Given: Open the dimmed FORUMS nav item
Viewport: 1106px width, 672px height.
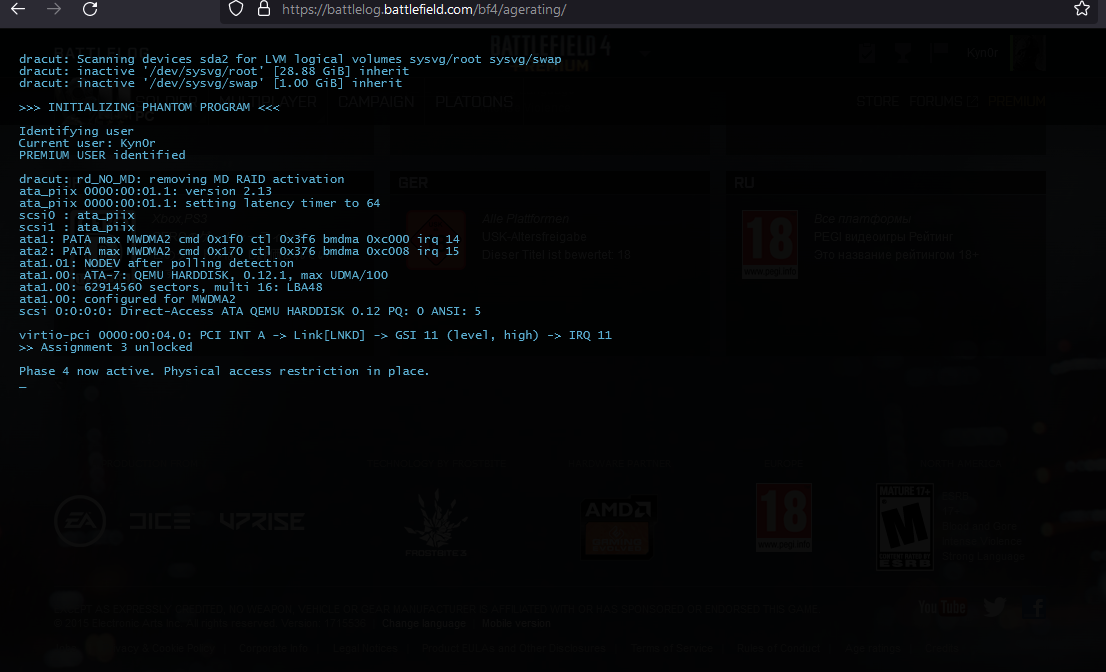Looking at the screenshot, I should click(942, 102).
